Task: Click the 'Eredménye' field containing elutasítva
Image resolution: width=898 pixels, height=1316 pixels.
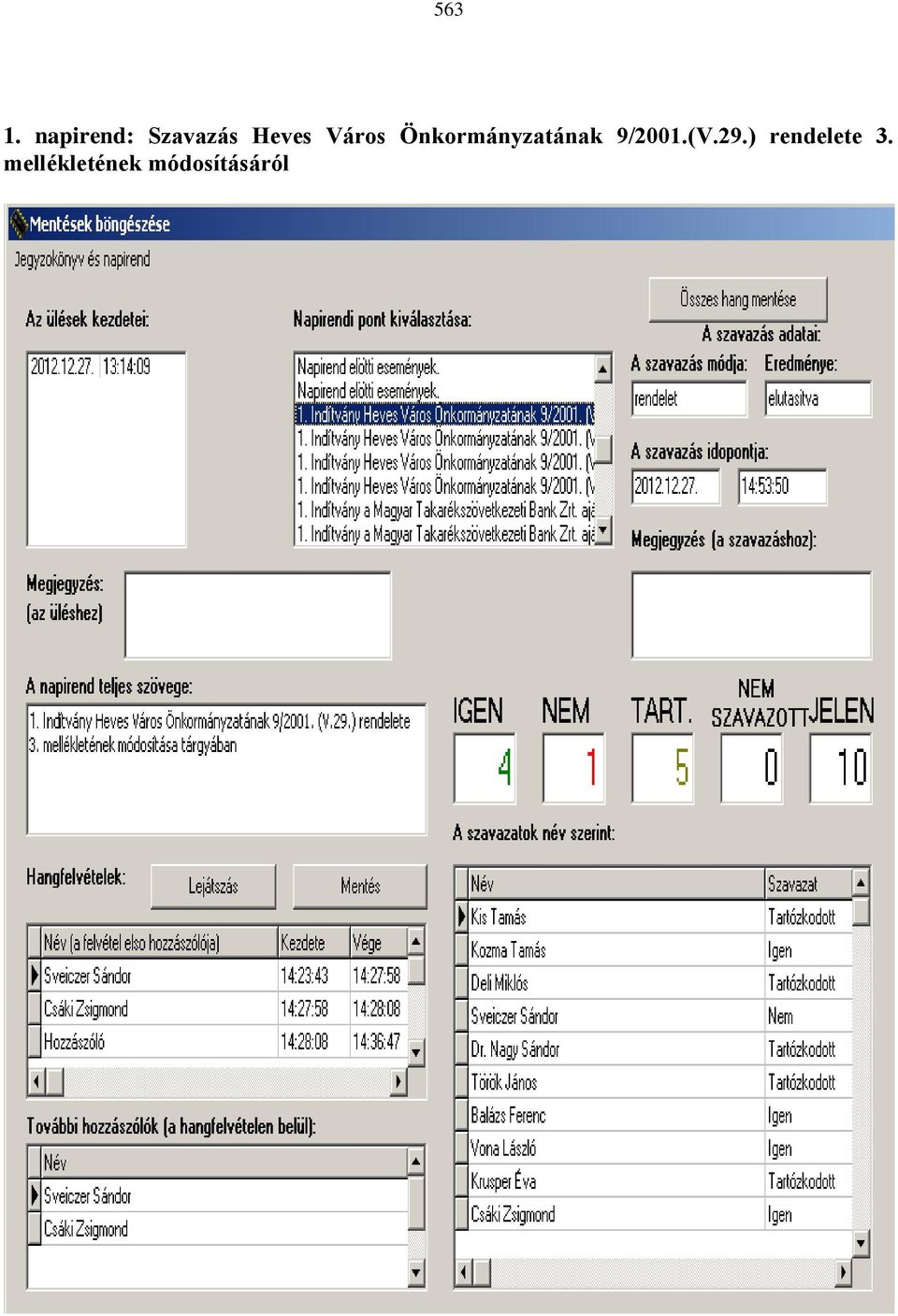Action: coord(818,398)
